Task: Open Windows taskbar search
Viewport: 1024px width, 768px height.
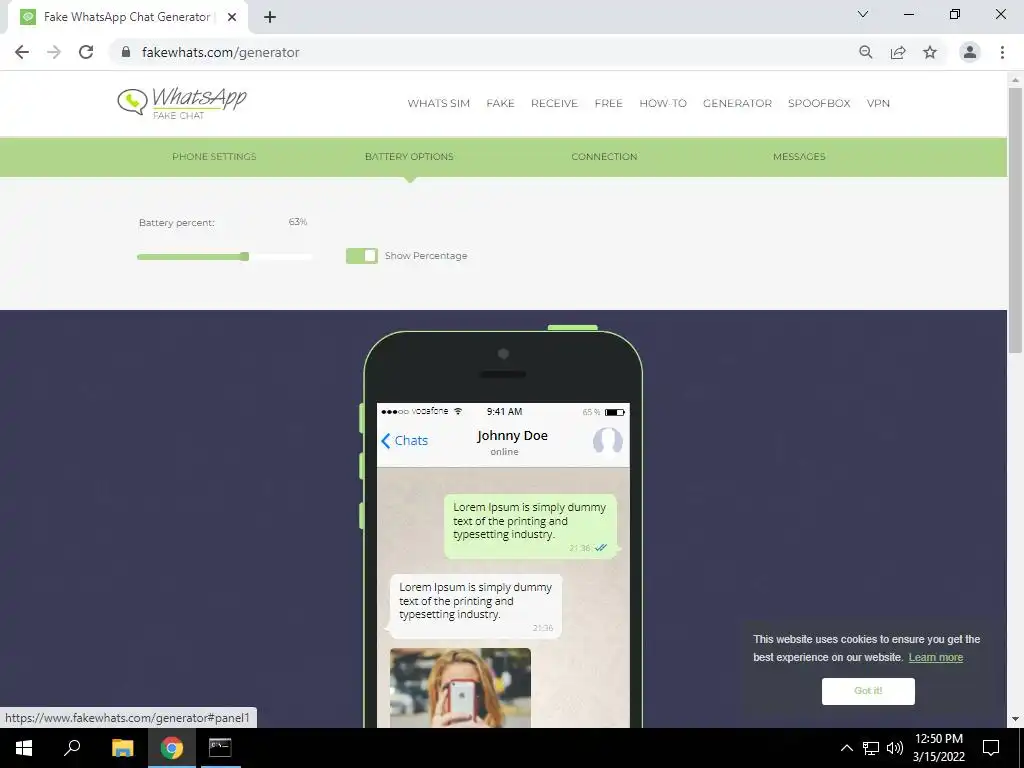Action: pos(72,748)
